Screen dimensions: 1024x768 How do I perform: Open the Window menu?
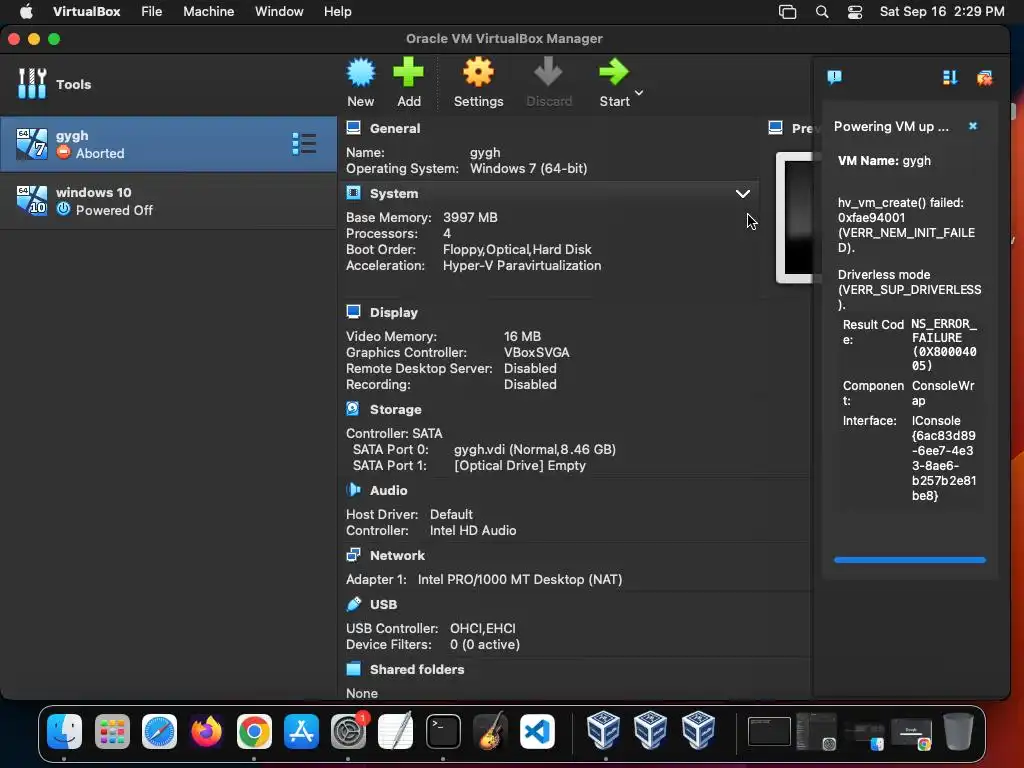(x=279, y=12)
